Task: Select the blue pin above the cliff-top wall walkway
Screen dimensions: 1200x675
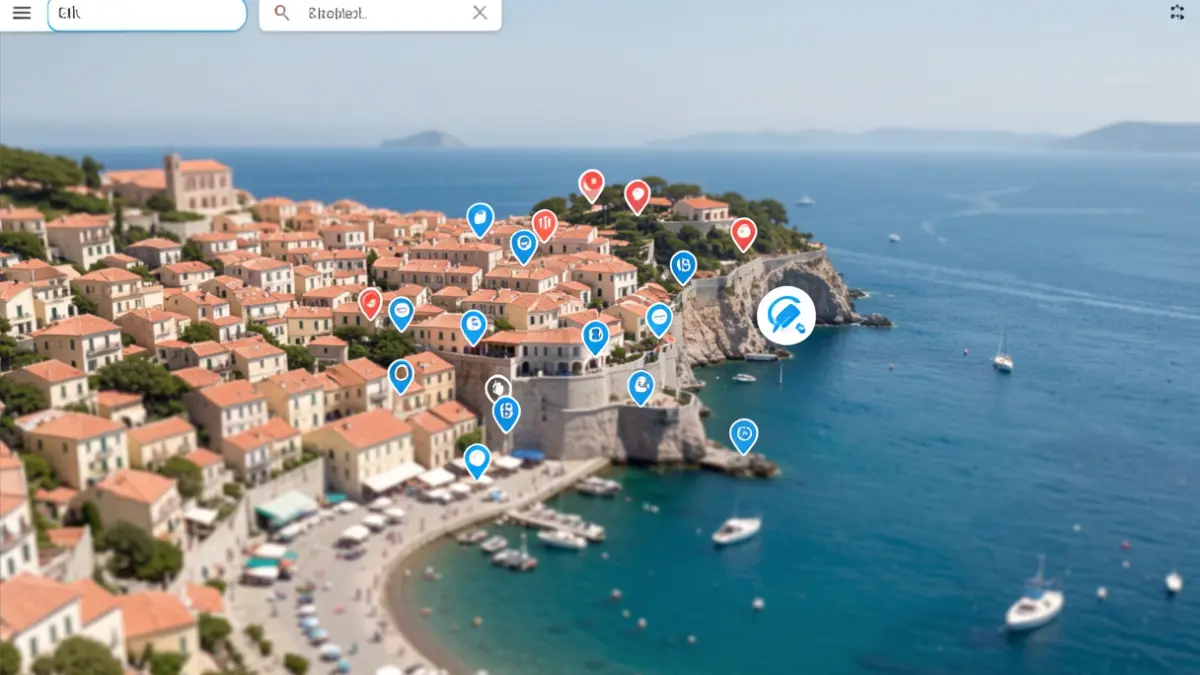Action: coord(683,267)
